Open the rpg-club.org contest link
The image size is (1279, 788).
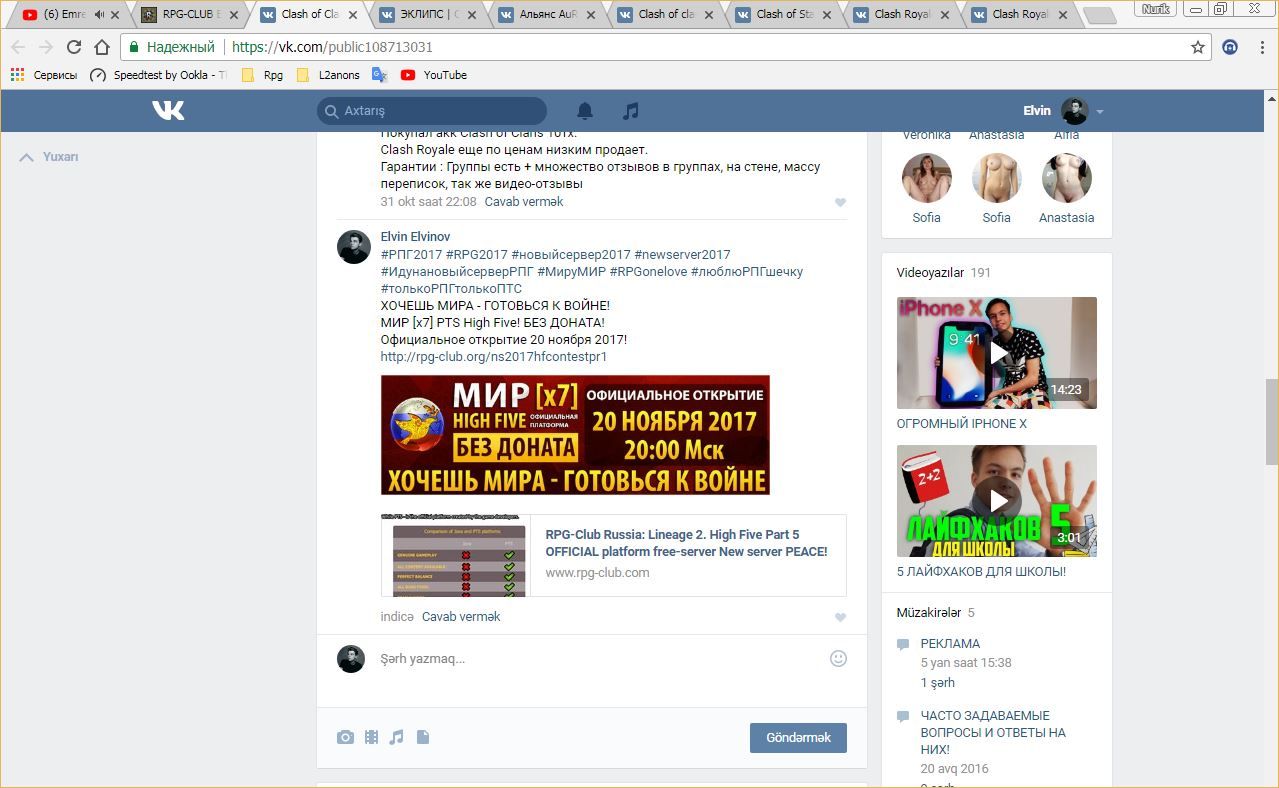pos(494,356)
